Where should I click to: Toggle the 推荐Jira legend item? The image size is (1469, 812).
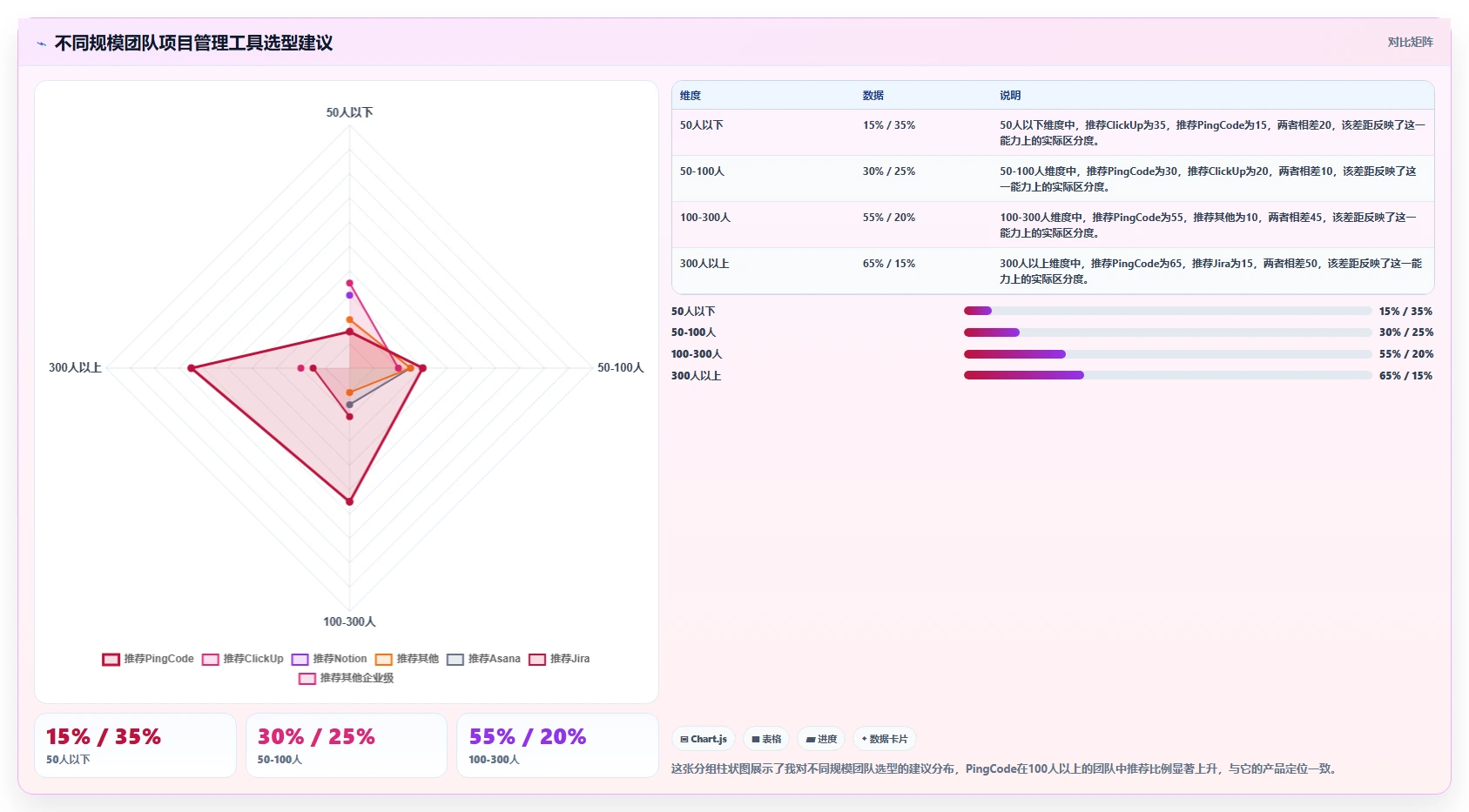coord(559,659)
